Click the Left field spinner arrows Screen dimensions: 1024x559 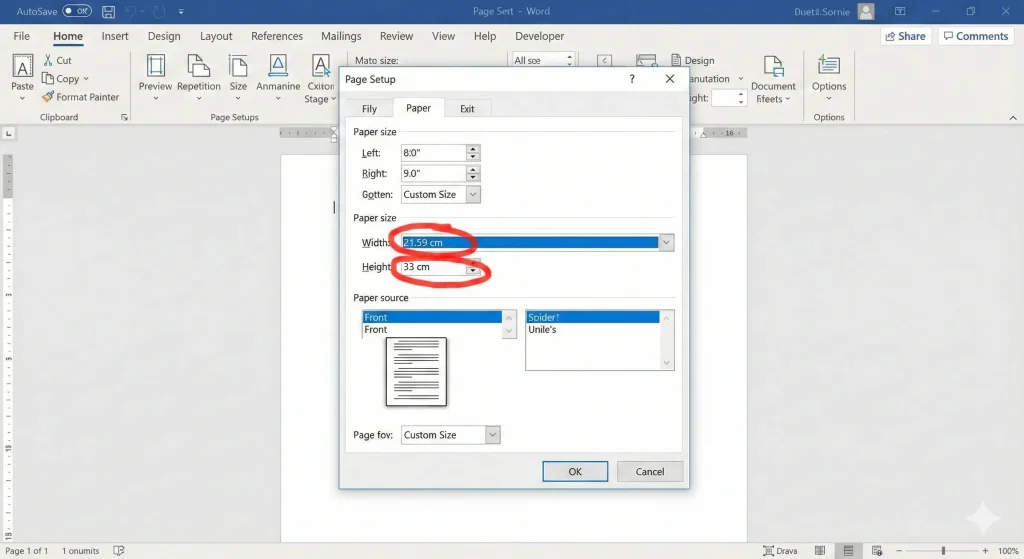tap(473, 153)
